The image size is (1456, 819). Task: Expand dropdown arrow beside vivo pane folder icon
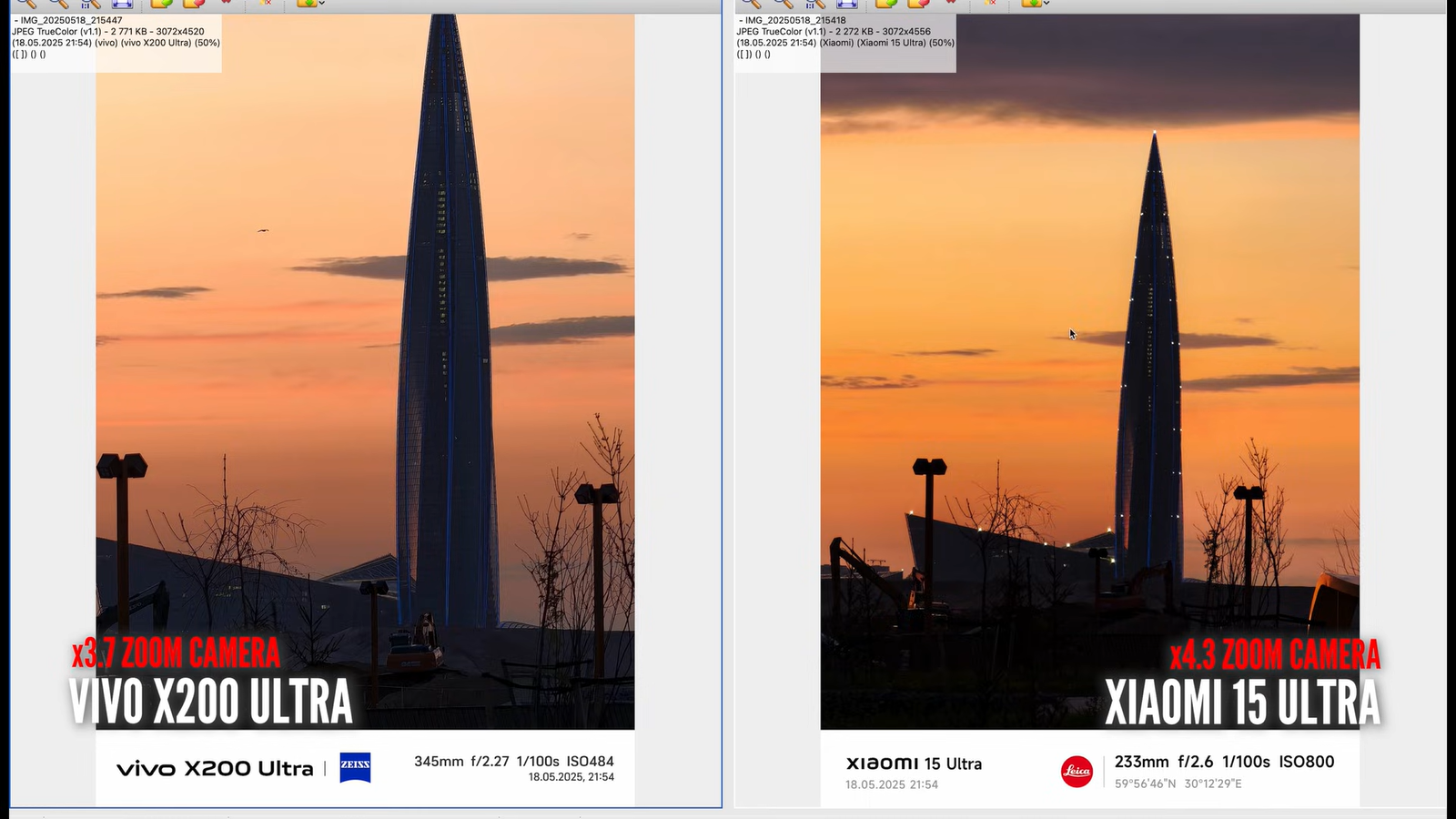[x=321, y=4]
